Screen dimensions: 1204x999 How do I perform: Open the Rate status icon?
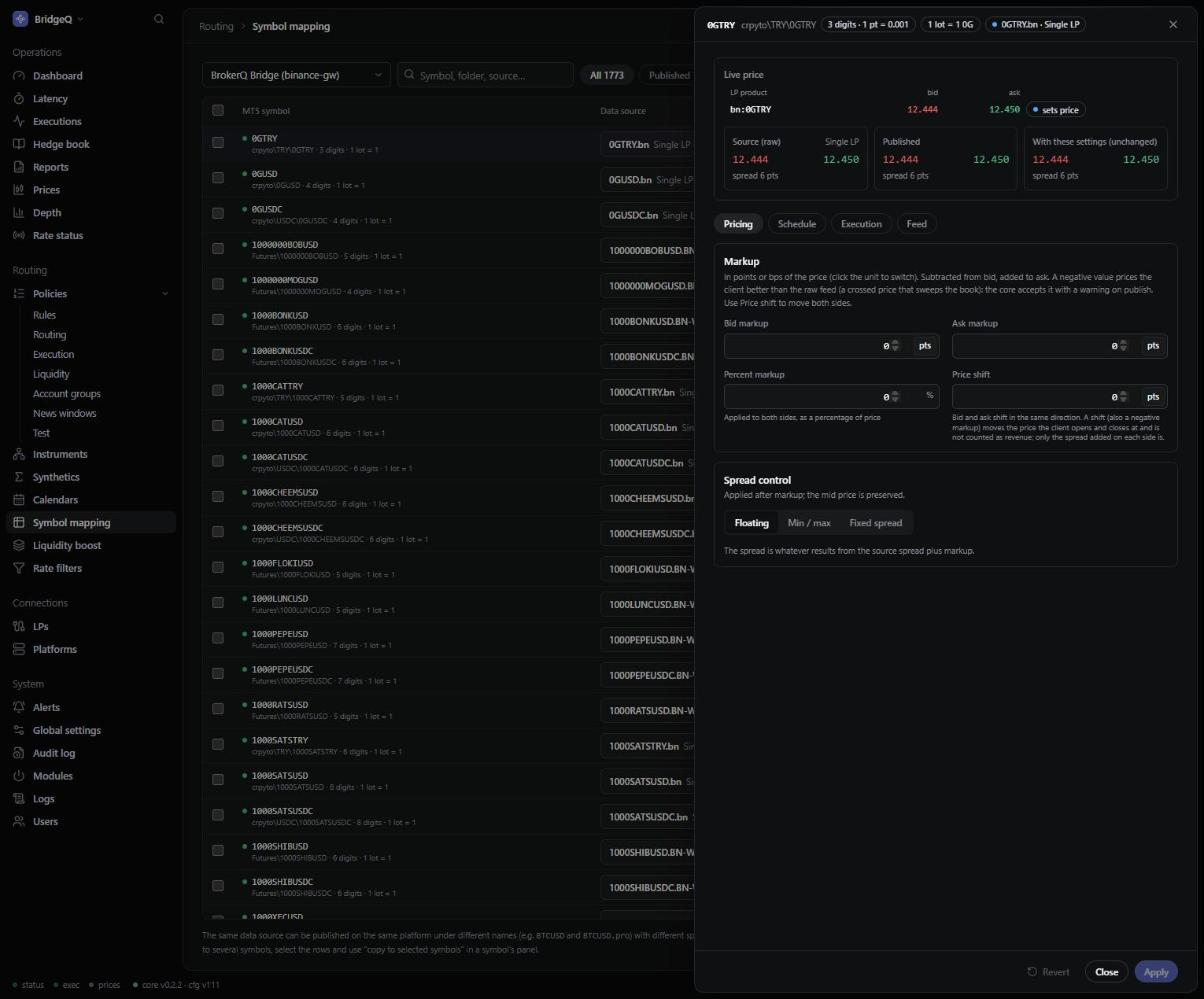(19, 235)
